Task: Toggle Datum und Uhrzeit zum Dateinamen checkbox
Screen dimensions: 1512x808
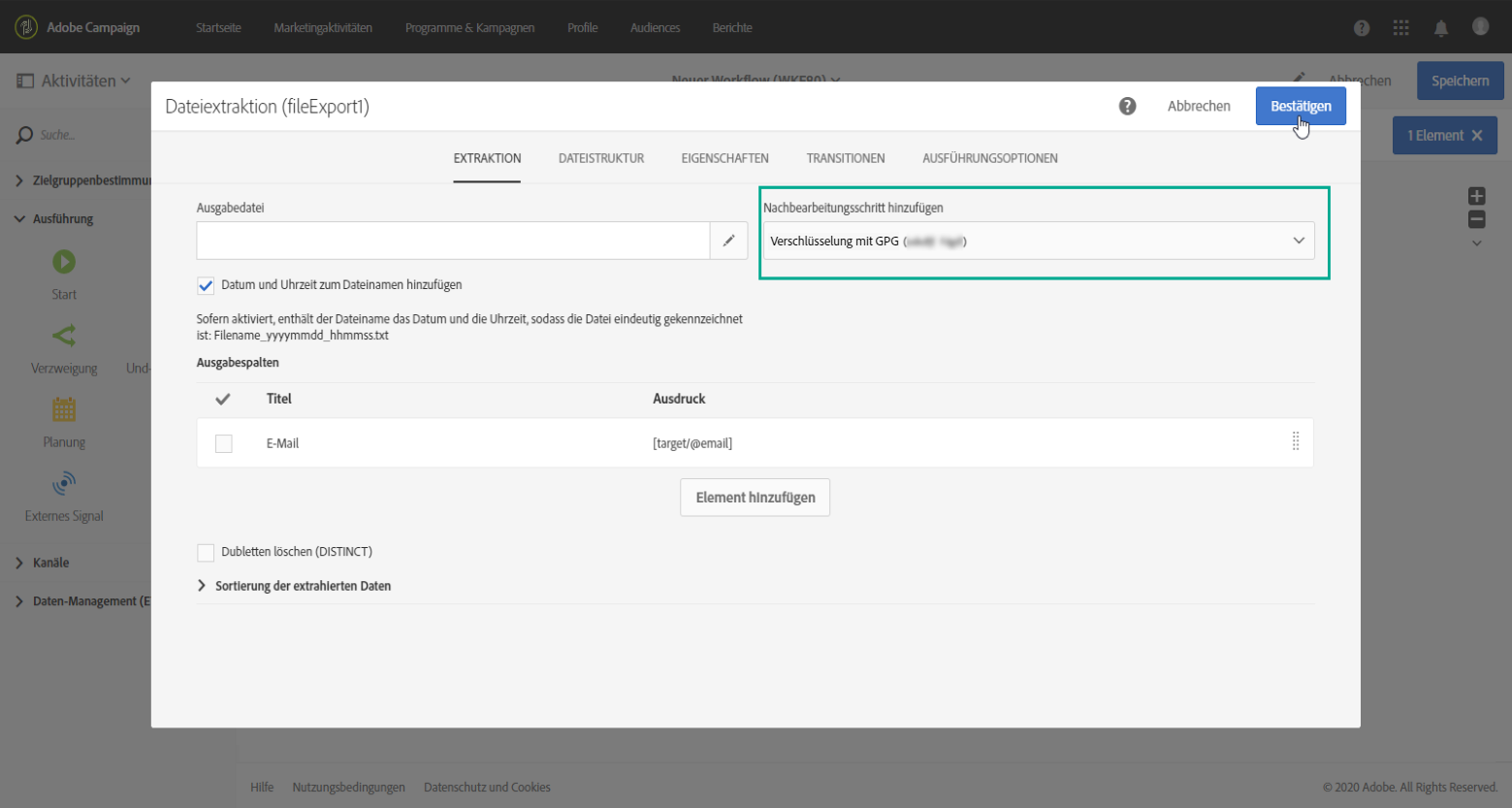Action: point(206,285)
